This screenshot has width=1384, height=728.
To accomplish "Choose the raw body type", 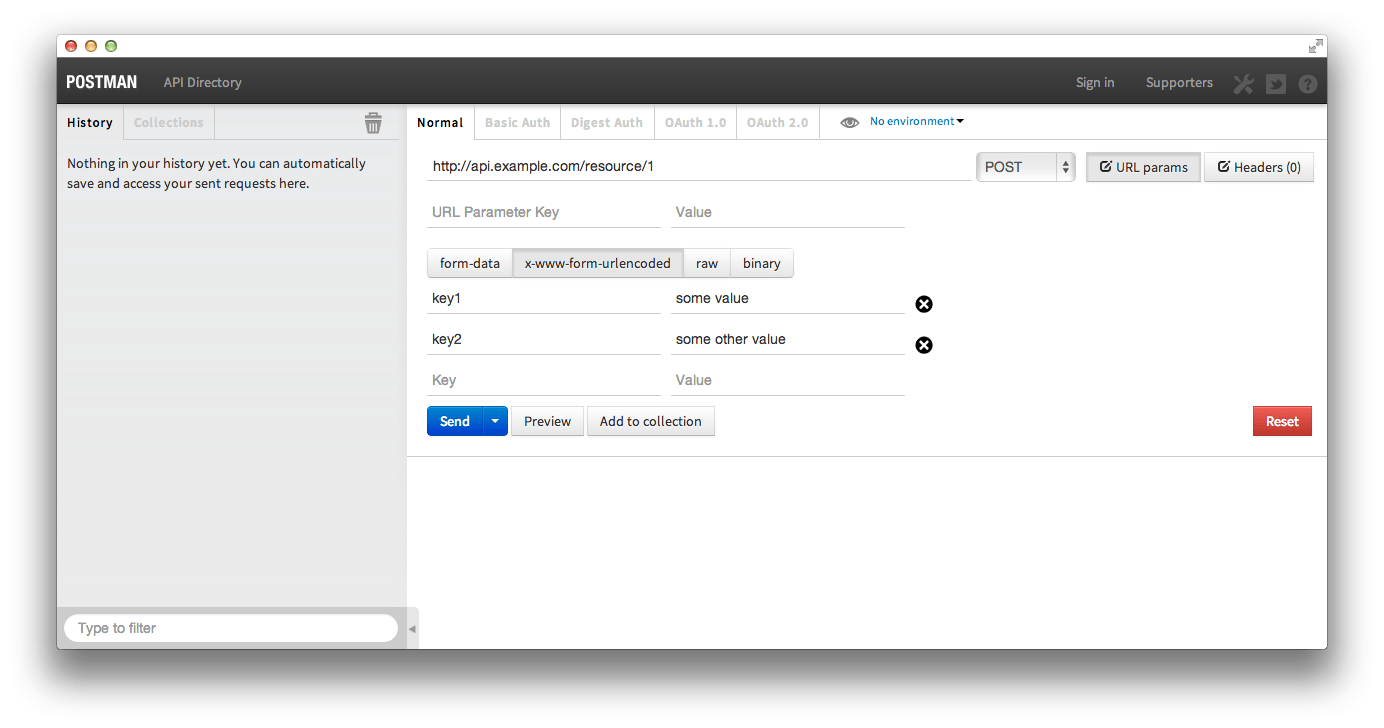I will (707, 263).
